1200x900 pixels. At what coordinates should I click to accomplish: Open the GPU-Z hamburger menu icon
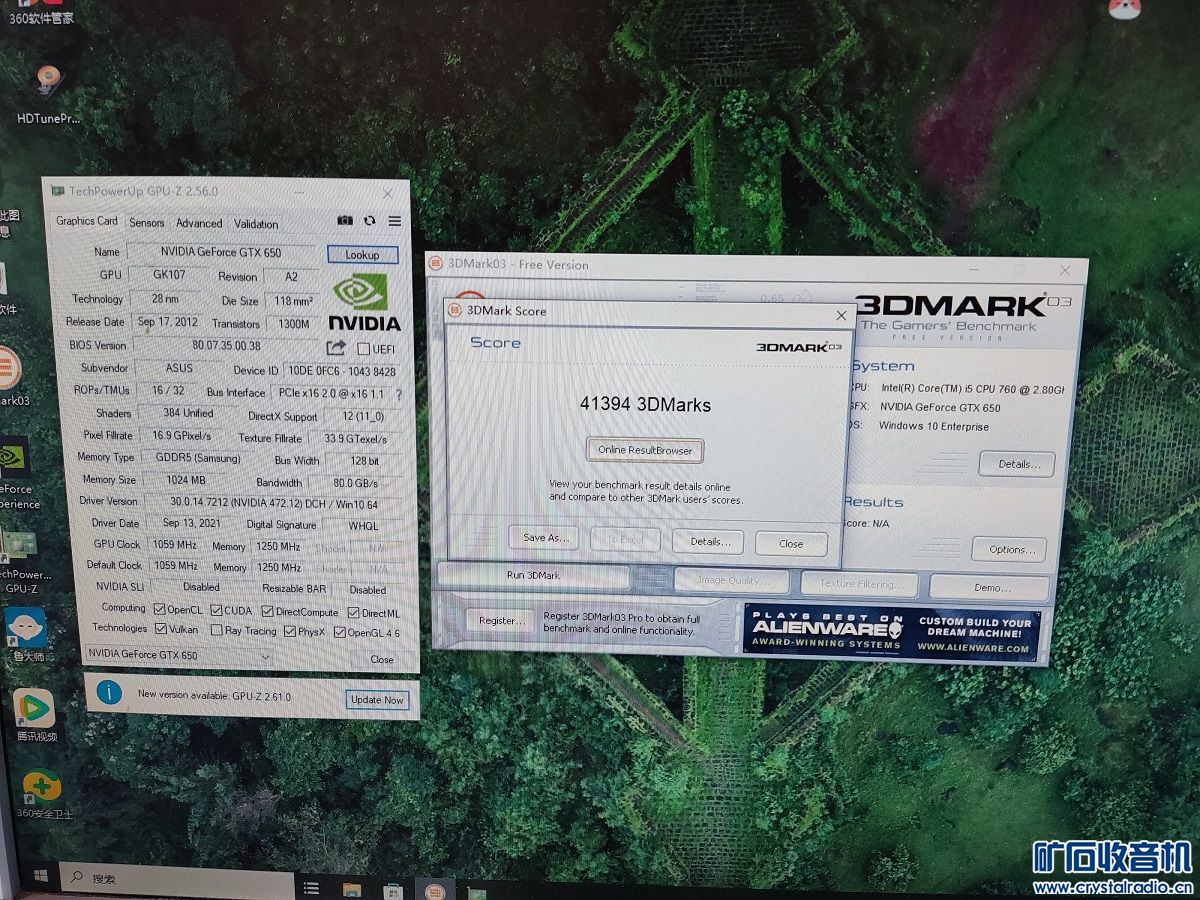(395, 221)
